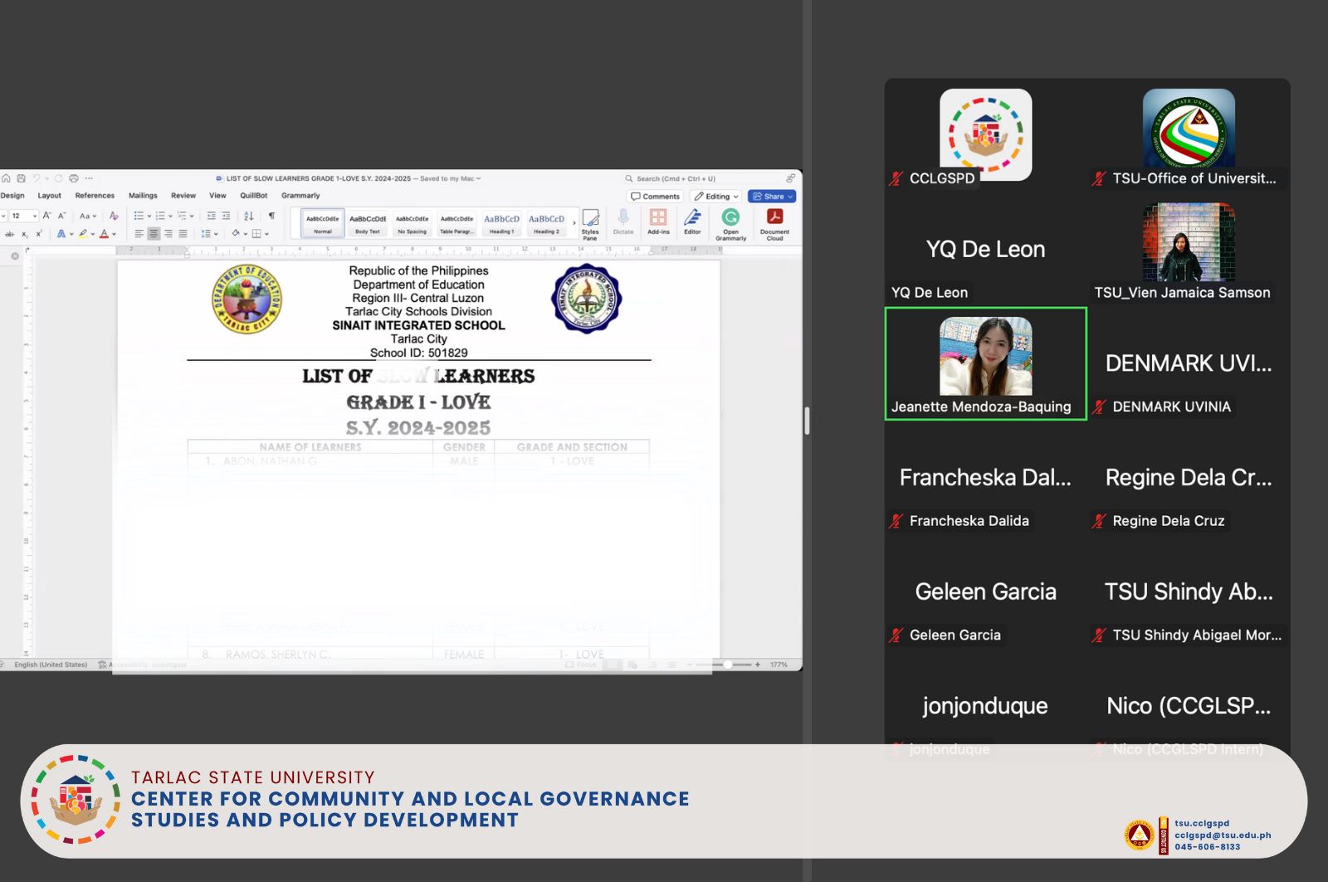Click the Numbering list icon
1328x896 pixels.
coord(160,216)
